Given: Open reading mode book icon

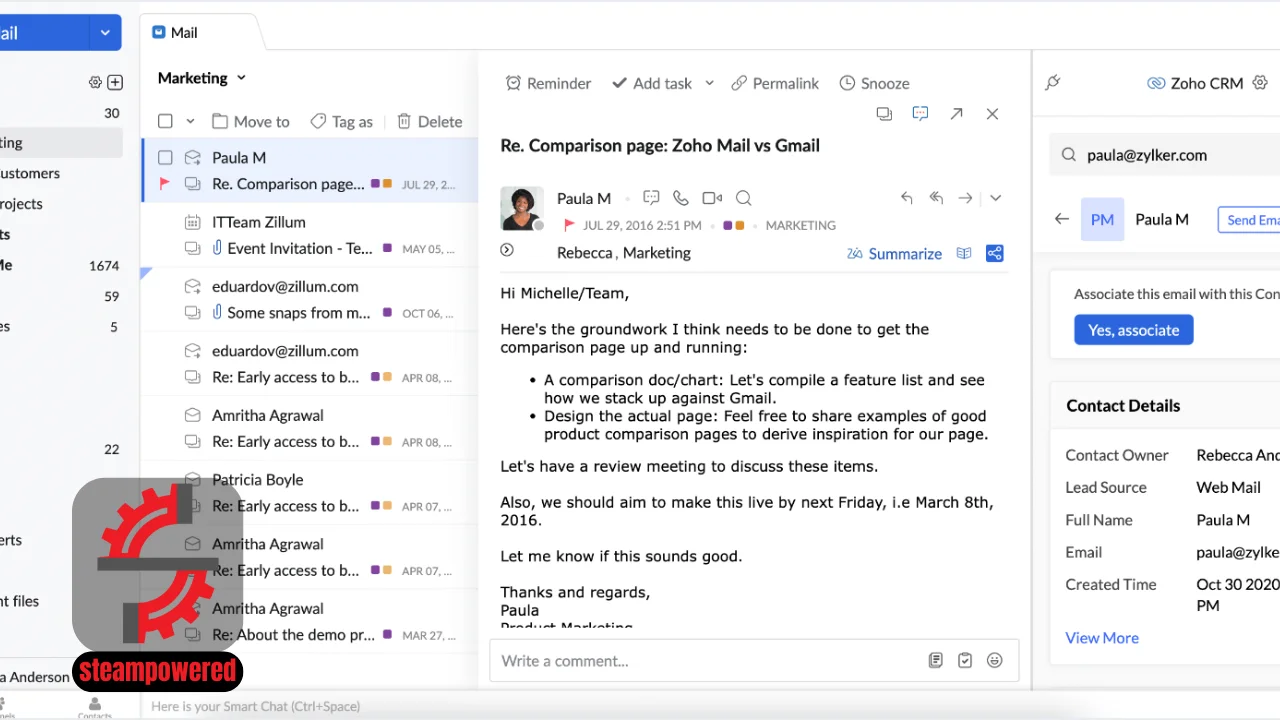Looking at the screenshot, I should click(x=964, y=253).
